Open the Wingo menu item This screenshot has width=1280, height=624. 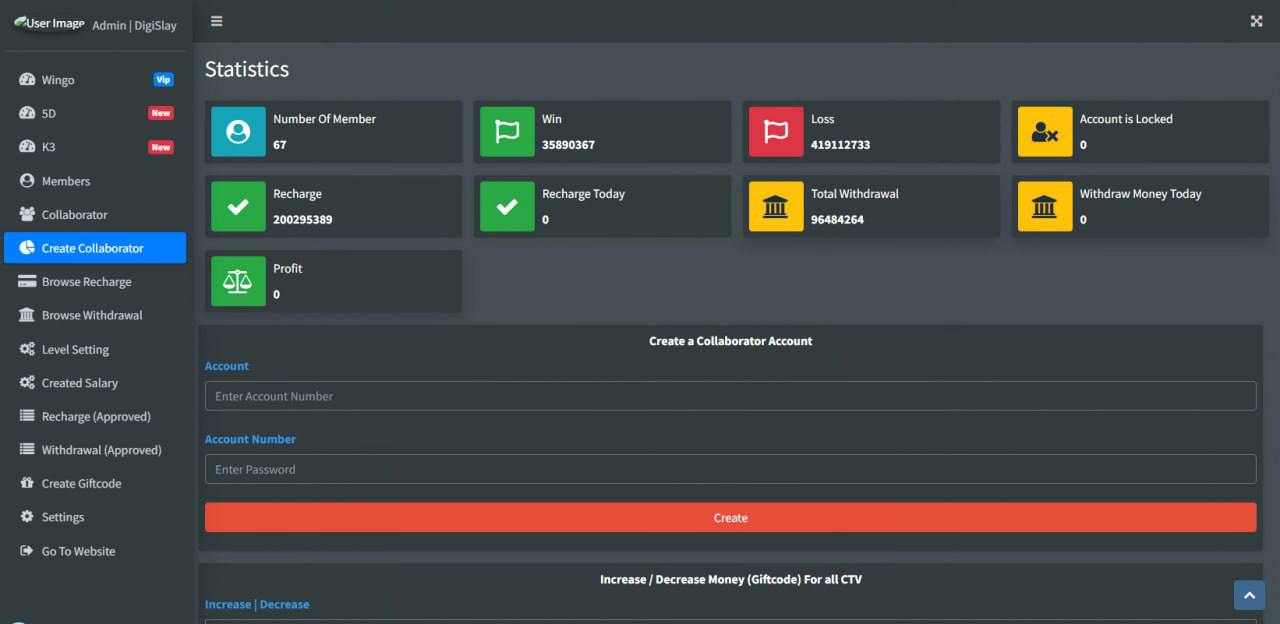tap(58, 80)
